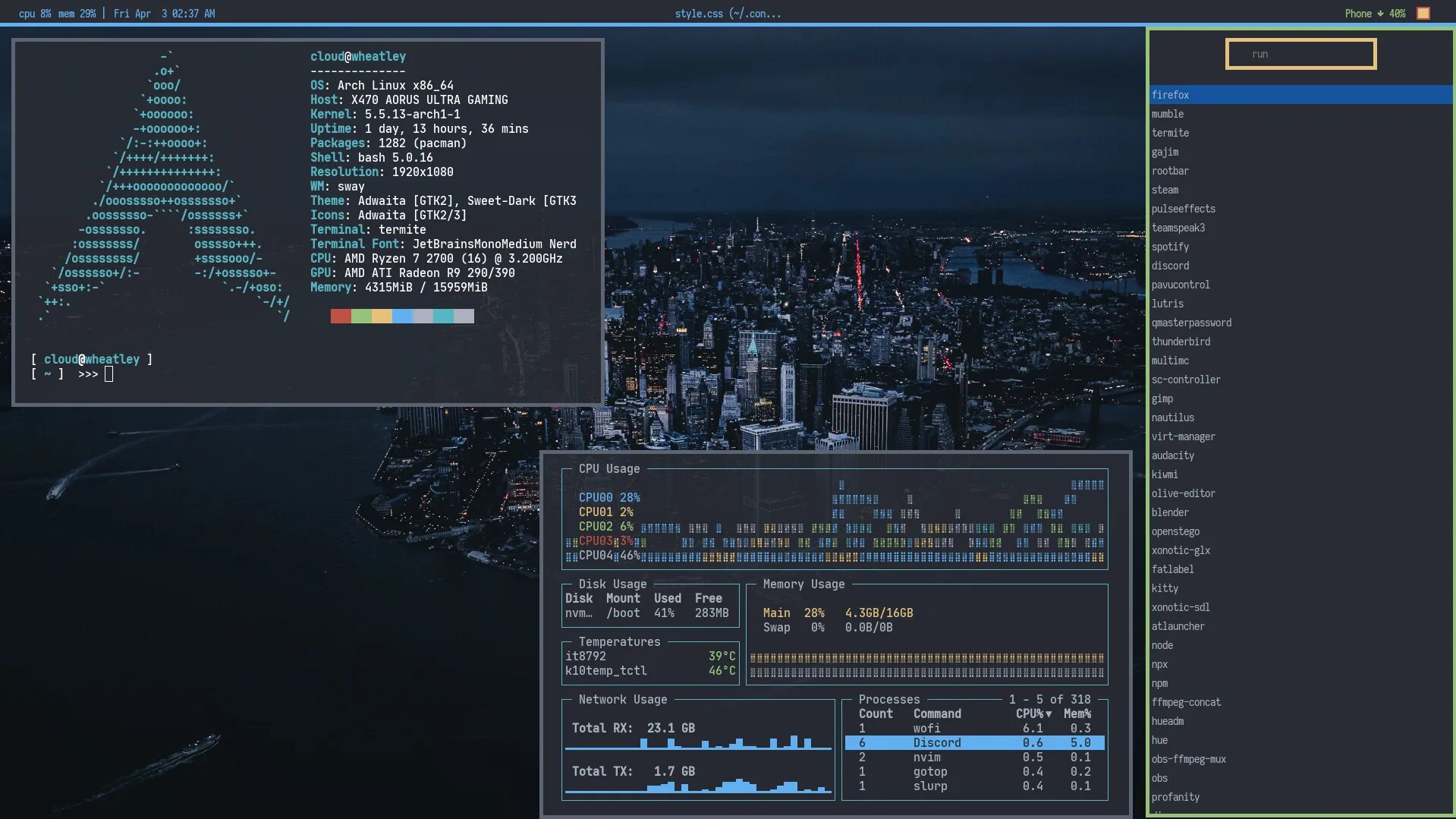Choose kiwmi in the launcher list
The height and width of the screenshot is (819, 1456).
(x=1301, y=474)
